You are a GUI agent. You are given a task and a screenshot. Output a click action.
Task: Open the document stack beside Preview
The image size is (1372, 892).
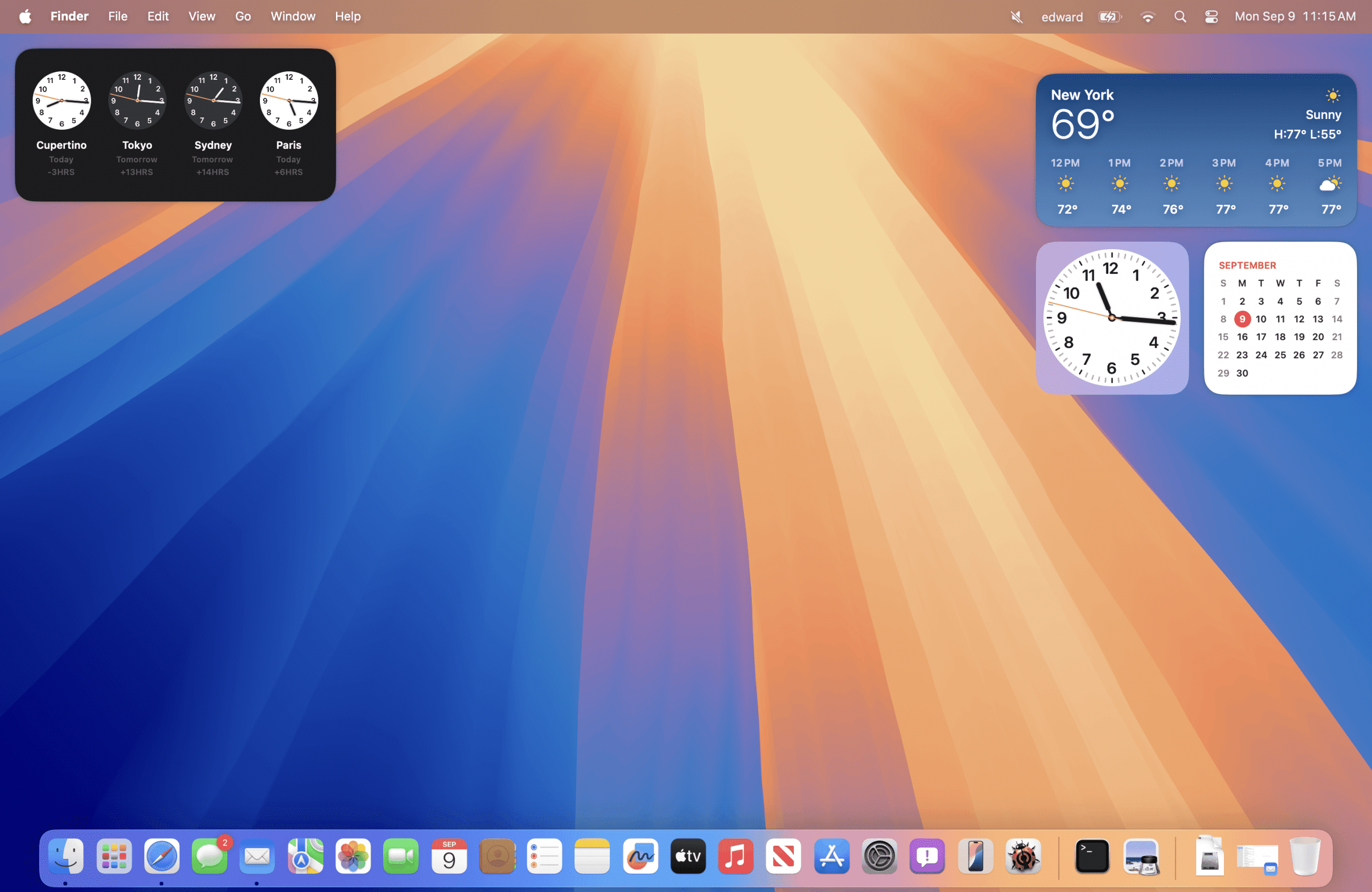(x=1210, y=856)
